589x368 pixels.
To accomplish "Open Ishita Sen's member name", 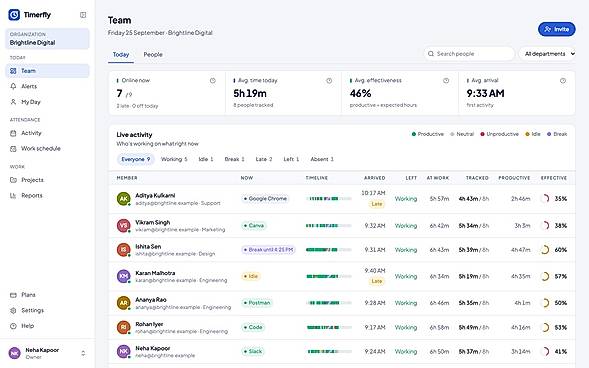I will point(148,247).
